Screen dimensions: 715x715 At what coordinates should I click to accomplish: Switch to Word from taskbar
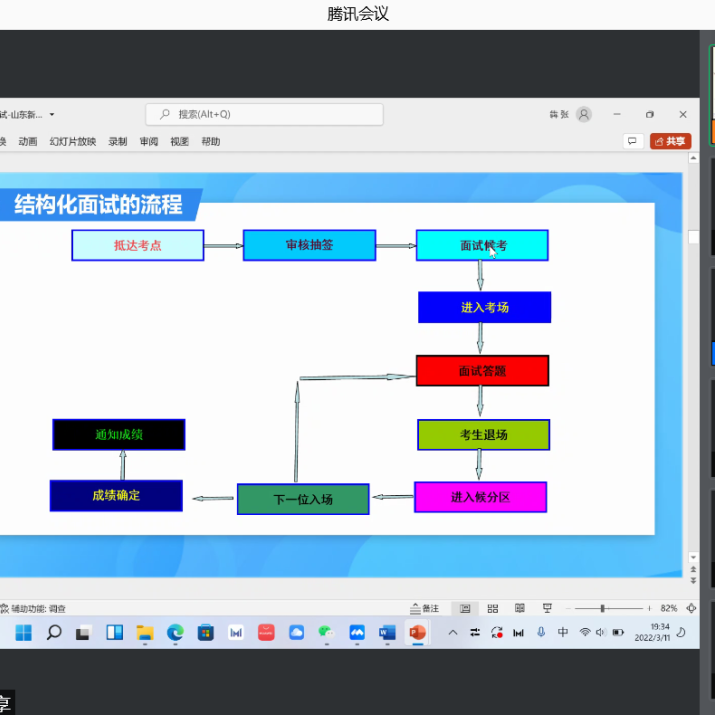387,632
